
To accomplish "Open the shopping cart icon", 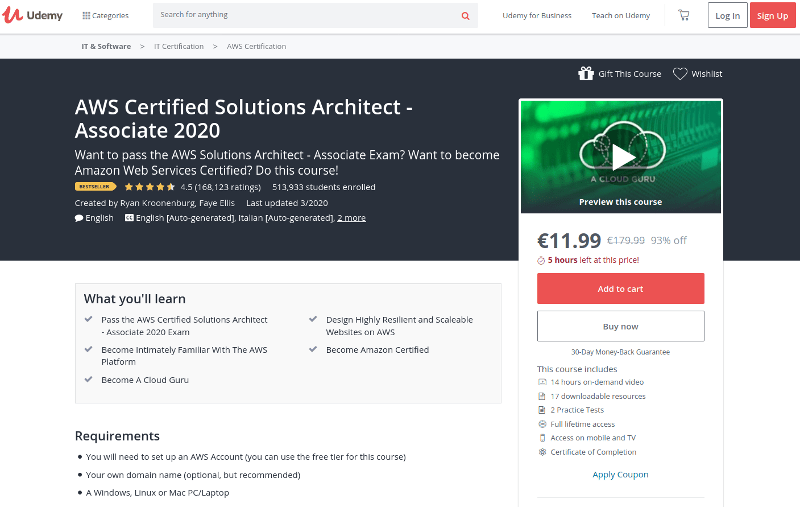I will click(x=684, y=15).
